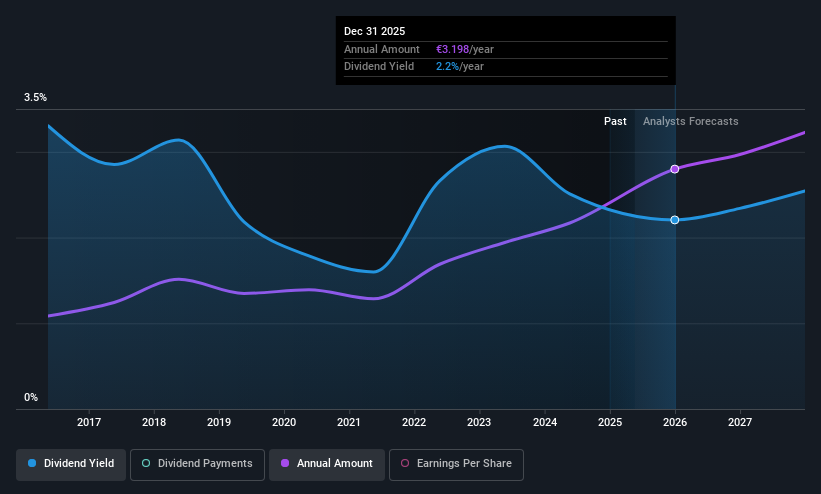Select the purple data point marker at 2026
Screen dimensions: 821x494
pyautogui.click(x=675, y=169)
